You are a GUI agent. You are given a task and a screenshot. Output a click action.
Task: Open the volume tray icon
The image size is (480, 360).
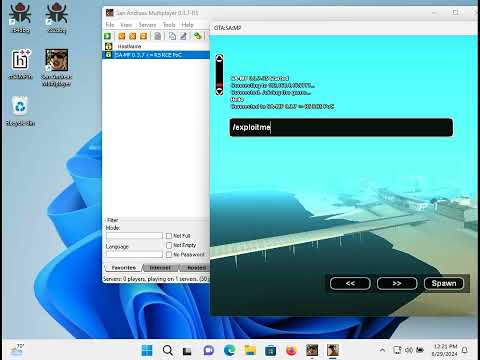[409, 350]
